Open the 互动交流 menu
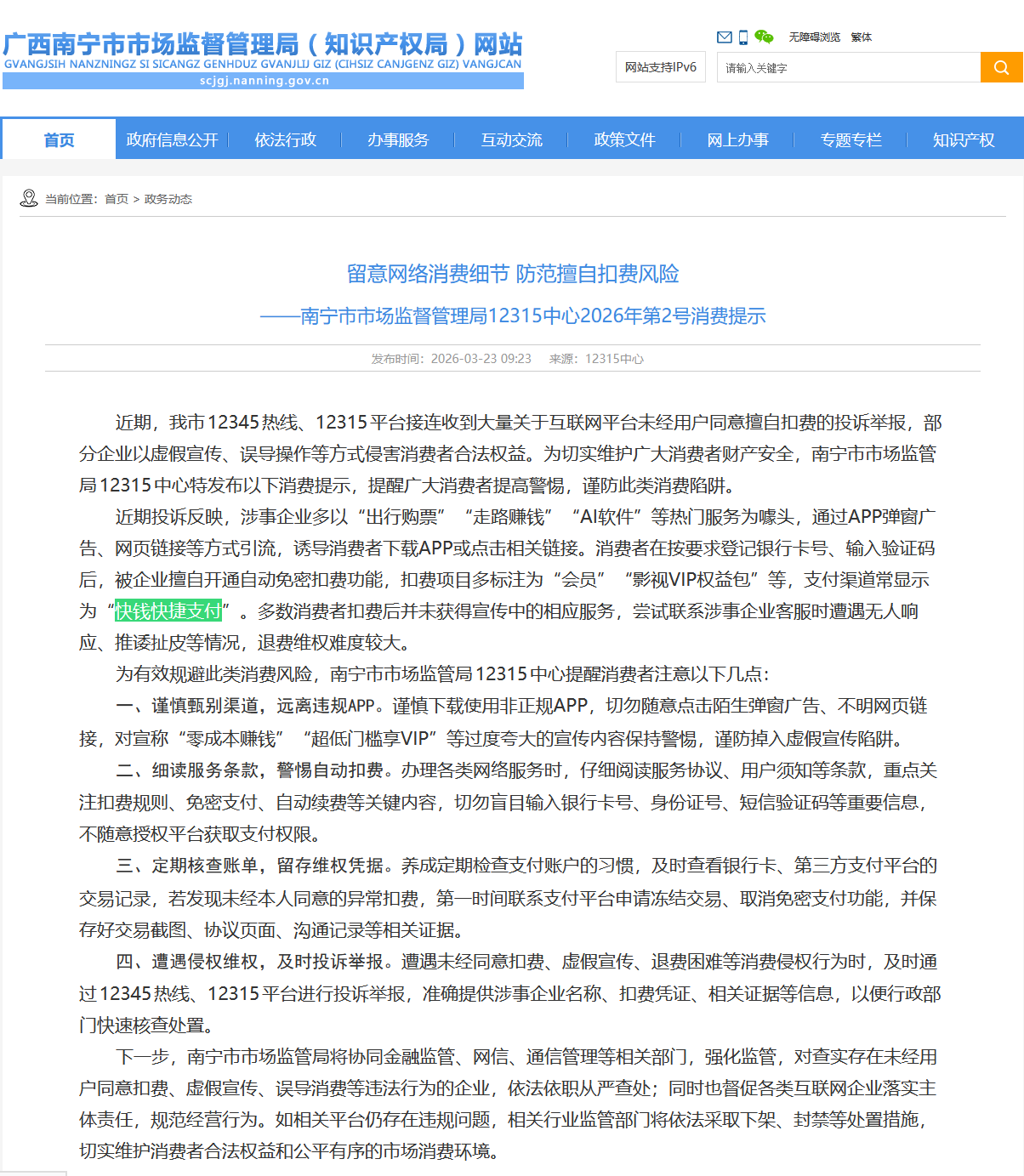The height and width of the screenshot is (1176, 1024). coord(511,139)
